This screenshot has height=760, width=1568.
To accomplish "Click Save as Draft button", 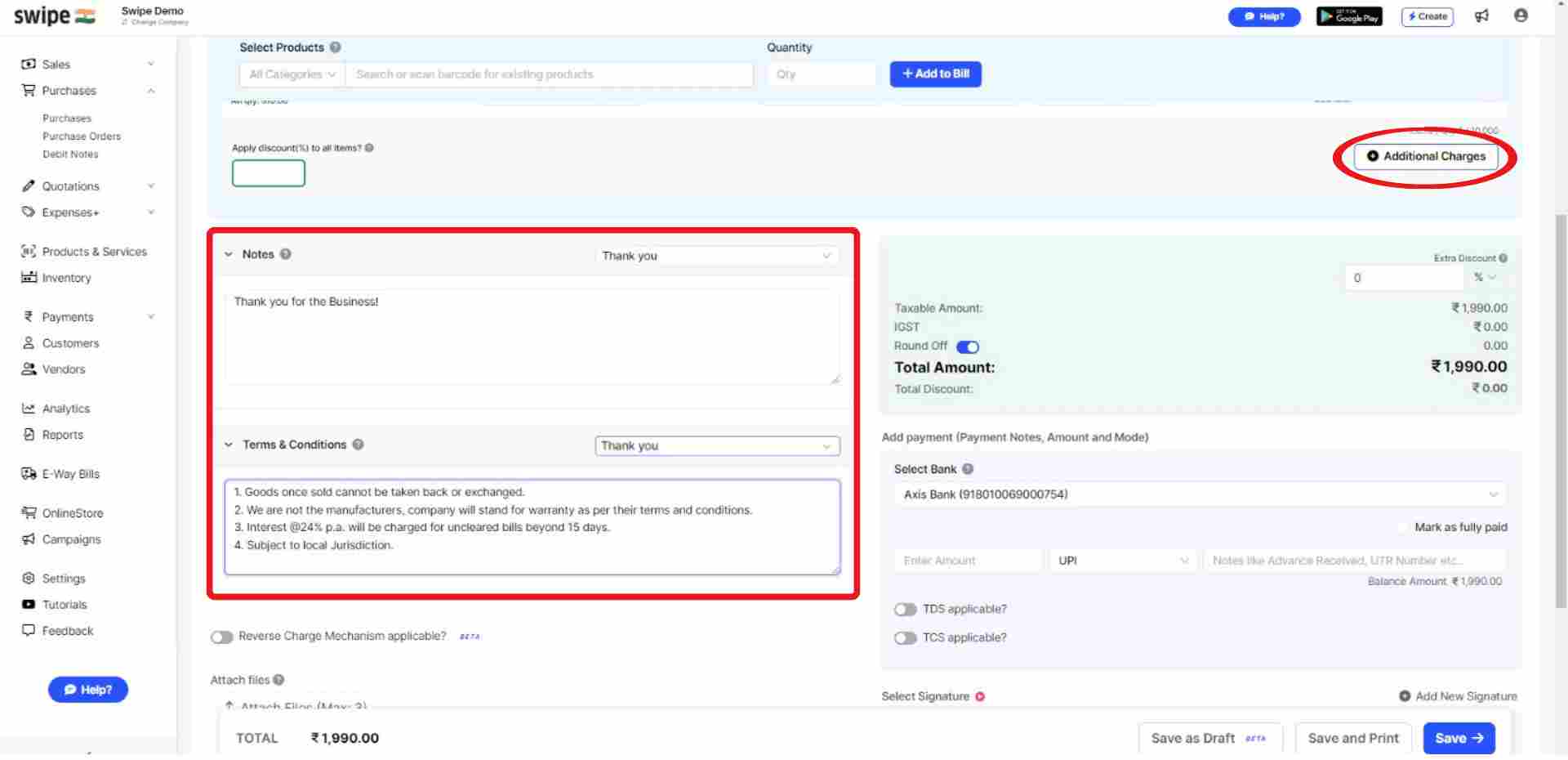I will point(1210,738).
